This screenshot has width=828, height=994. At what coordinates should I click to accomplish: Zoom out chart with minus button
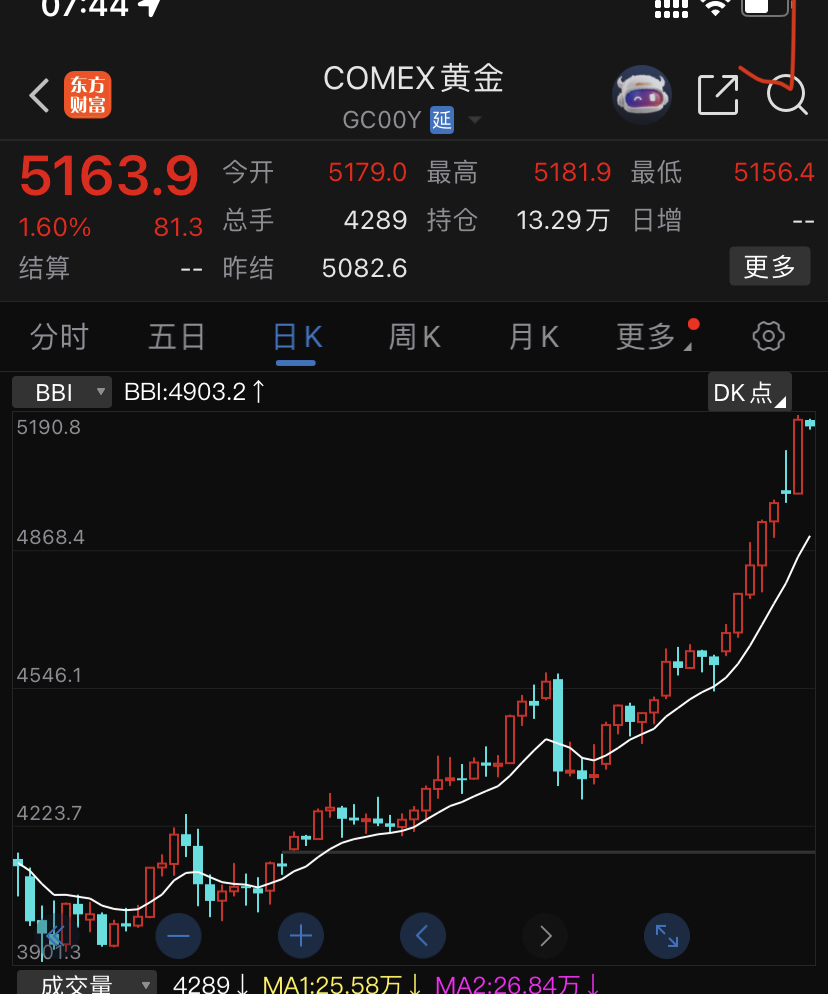[179, 936]
